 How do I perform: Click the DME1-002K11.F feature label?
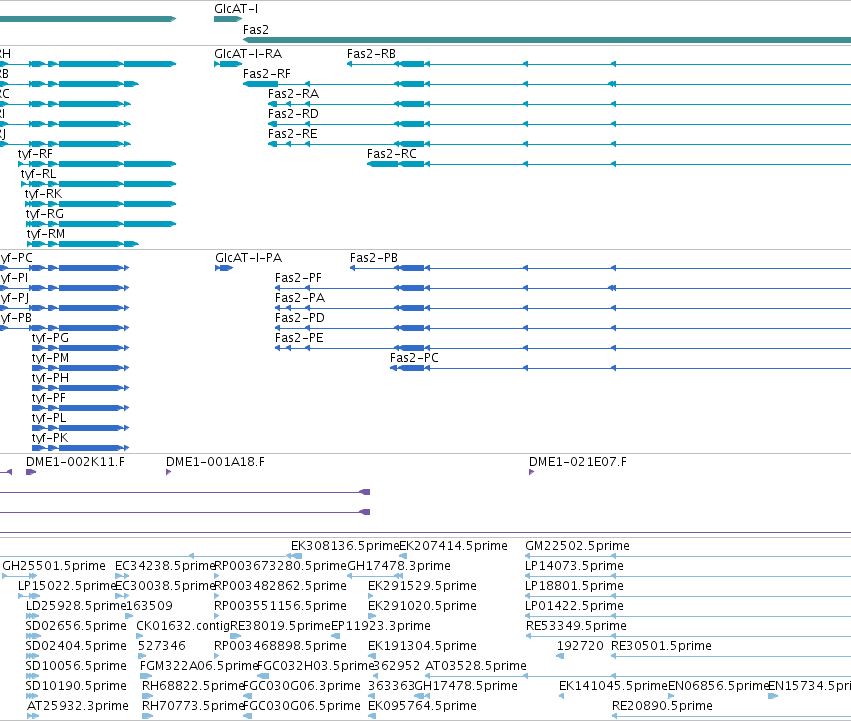click(75, 462)
